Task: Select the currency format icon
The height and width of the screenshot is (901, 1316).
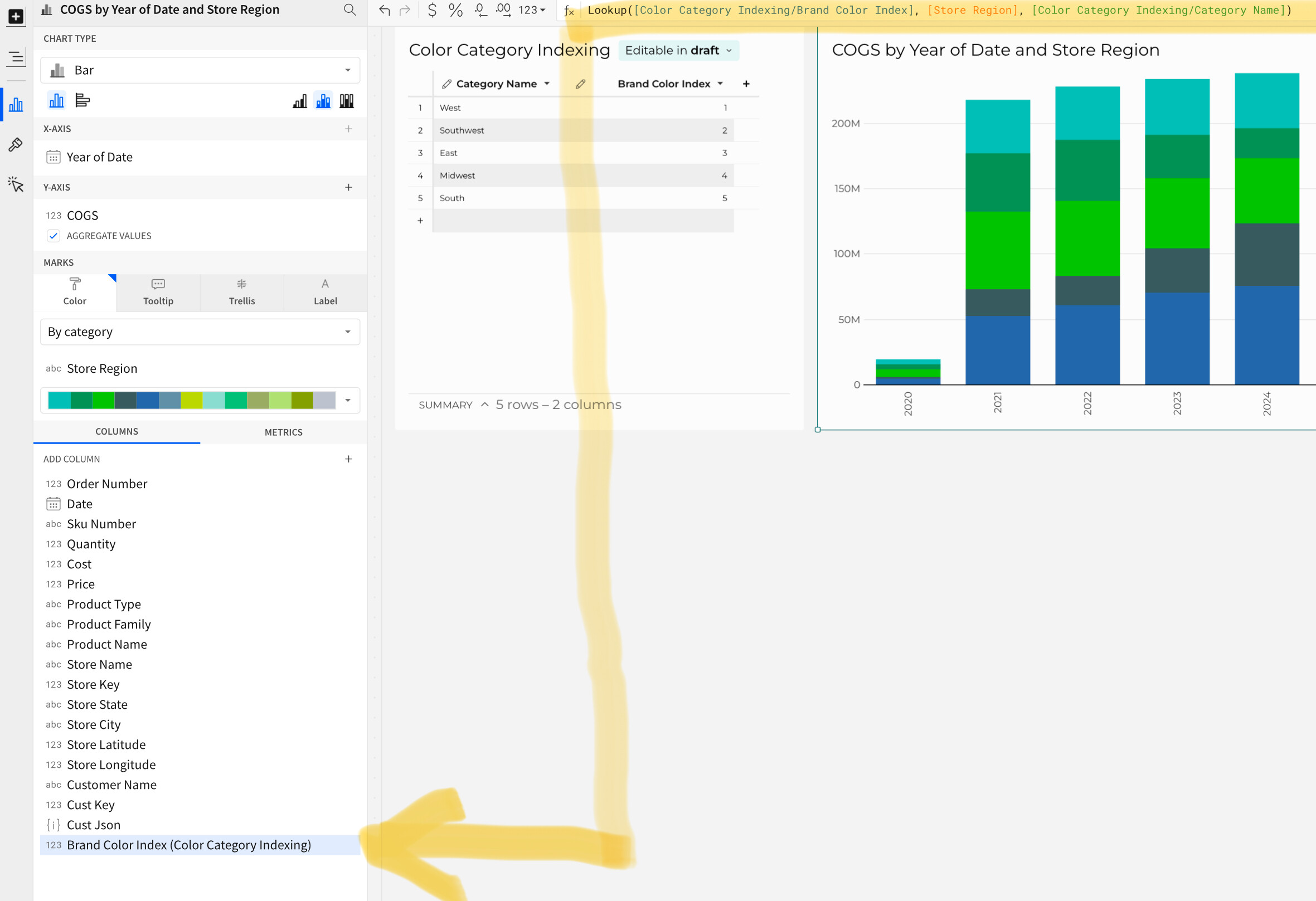Action: (x=432, y=10)
